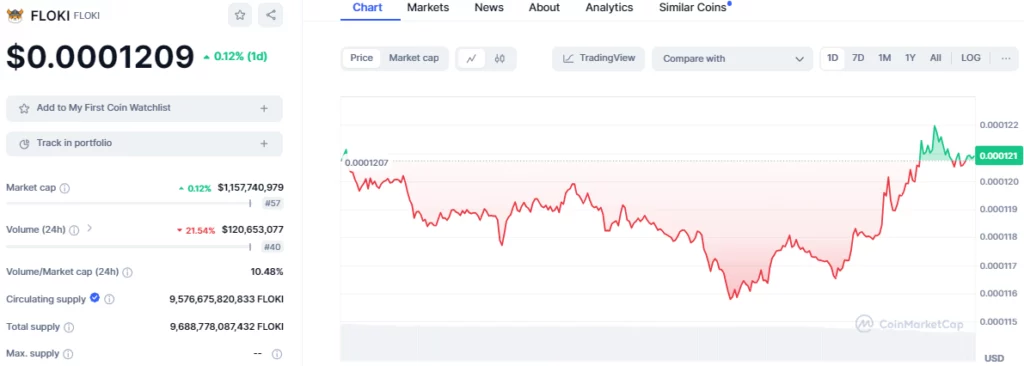1024x366 pixels.
Task: Open the Similar Coins tab
Action: (x=694, y=8)
